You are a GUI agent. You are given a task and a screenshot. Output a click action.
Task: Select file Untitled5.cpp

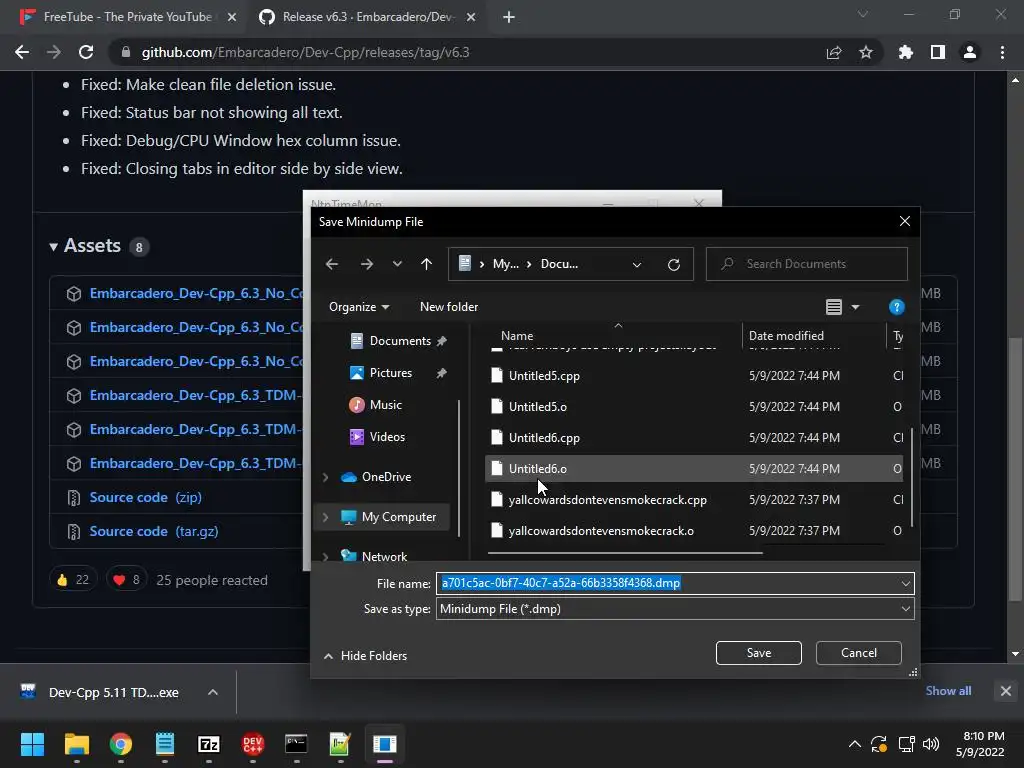(x=694, y=376)
